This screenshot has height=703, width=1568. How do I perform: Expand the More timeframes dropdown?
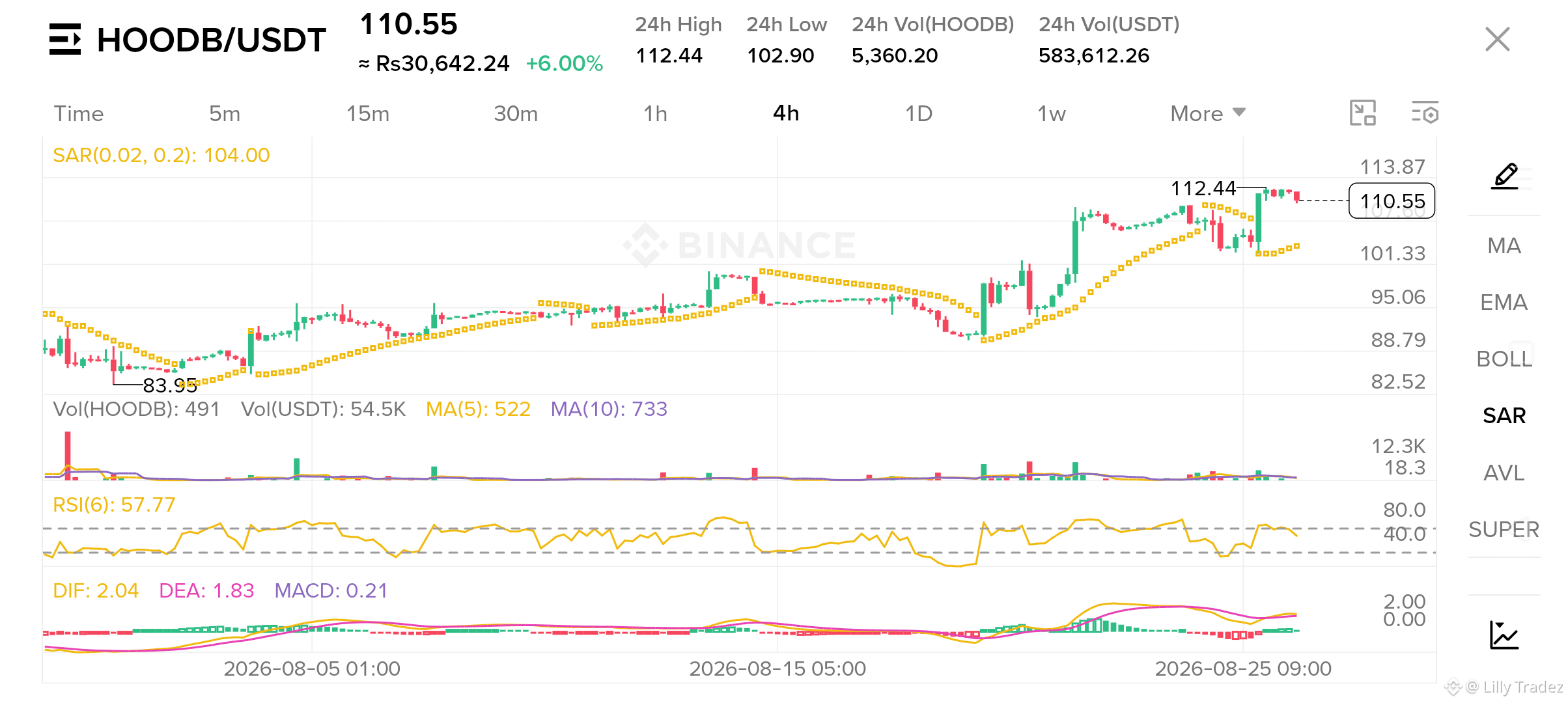tap(1208, 113)
